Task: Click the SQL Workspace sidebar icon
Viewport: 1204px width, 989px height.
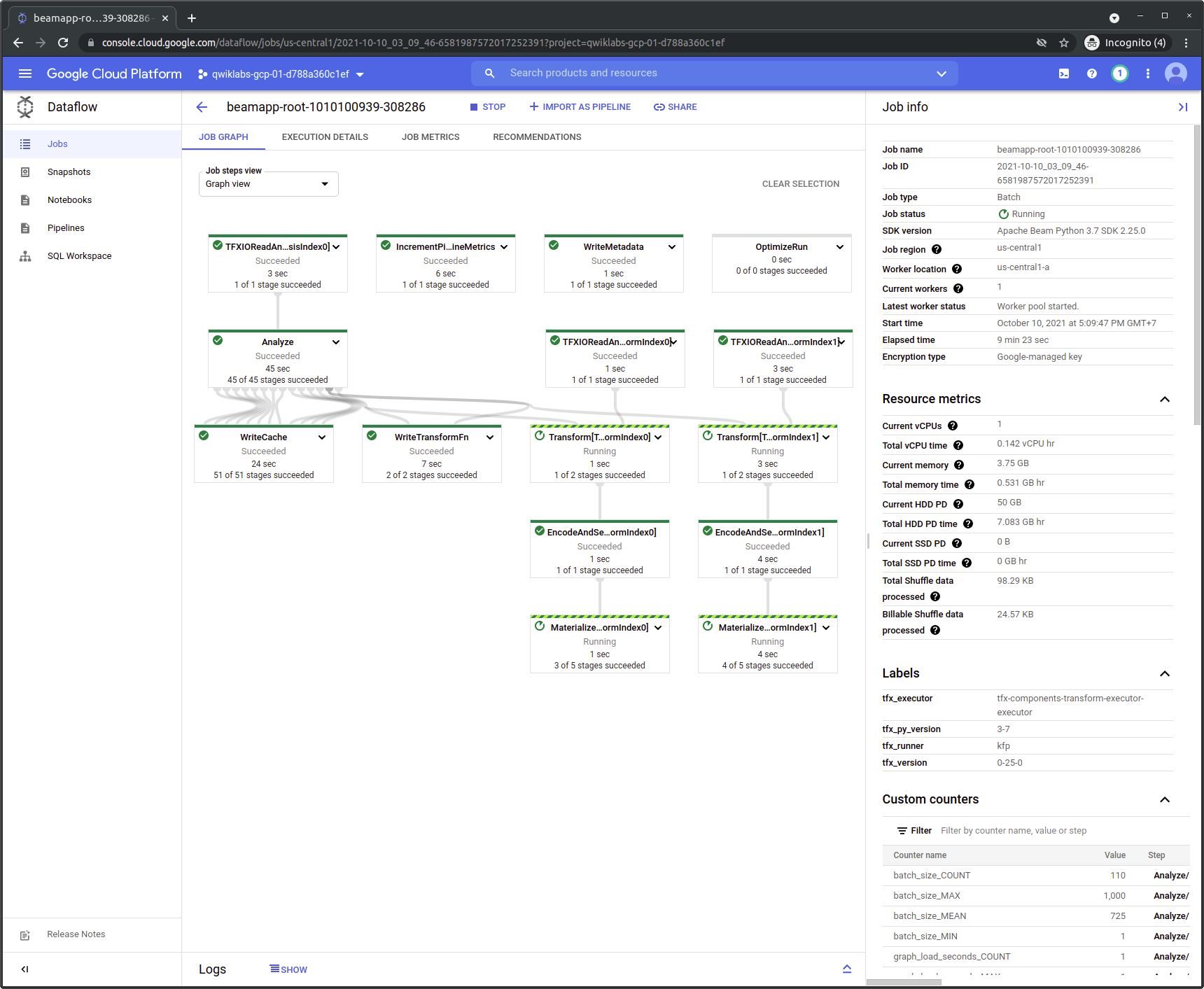Action: point(25,256)
